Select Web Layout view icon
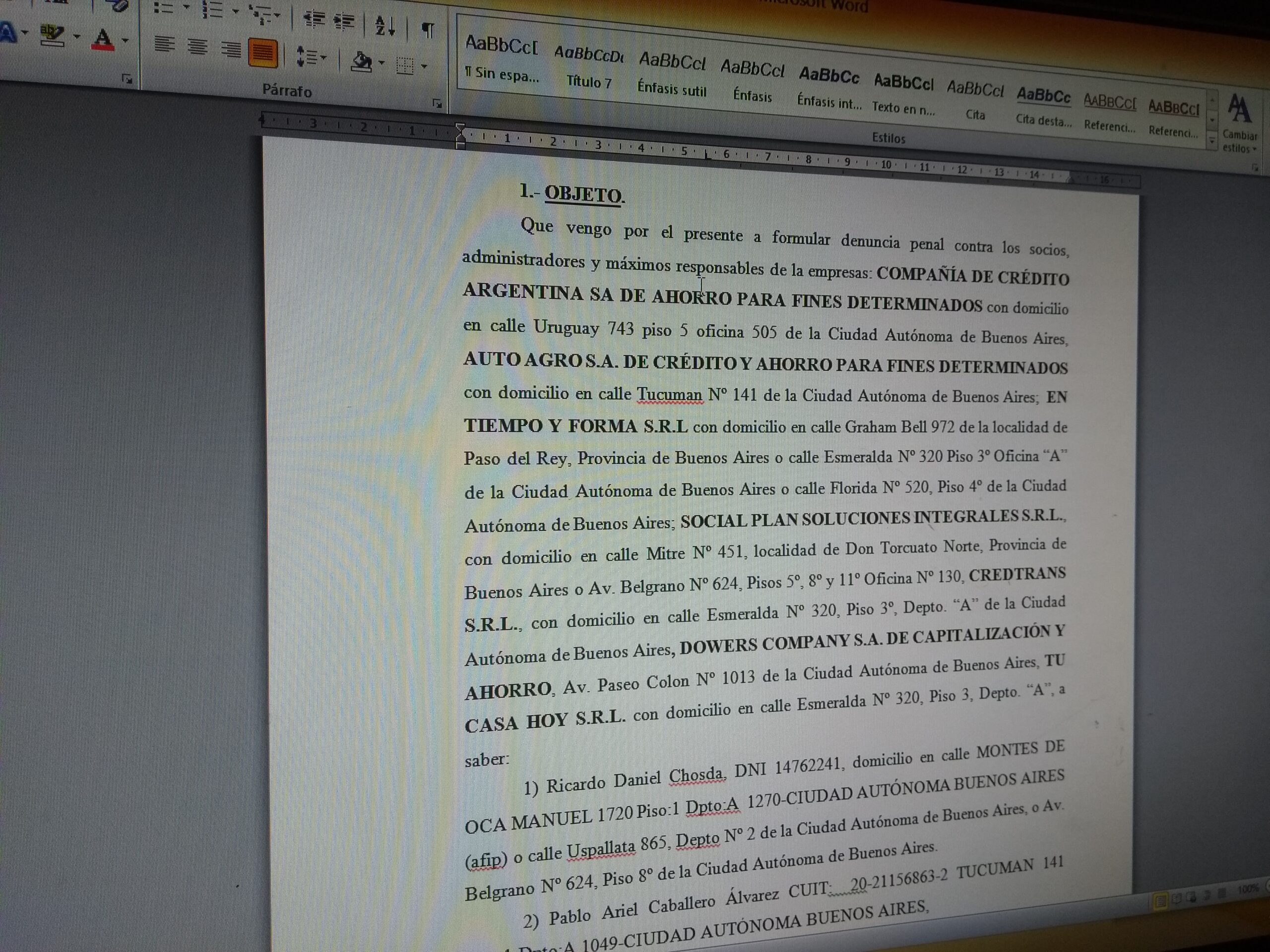This screenshot has width=1270, height=952. (1191, 896)
